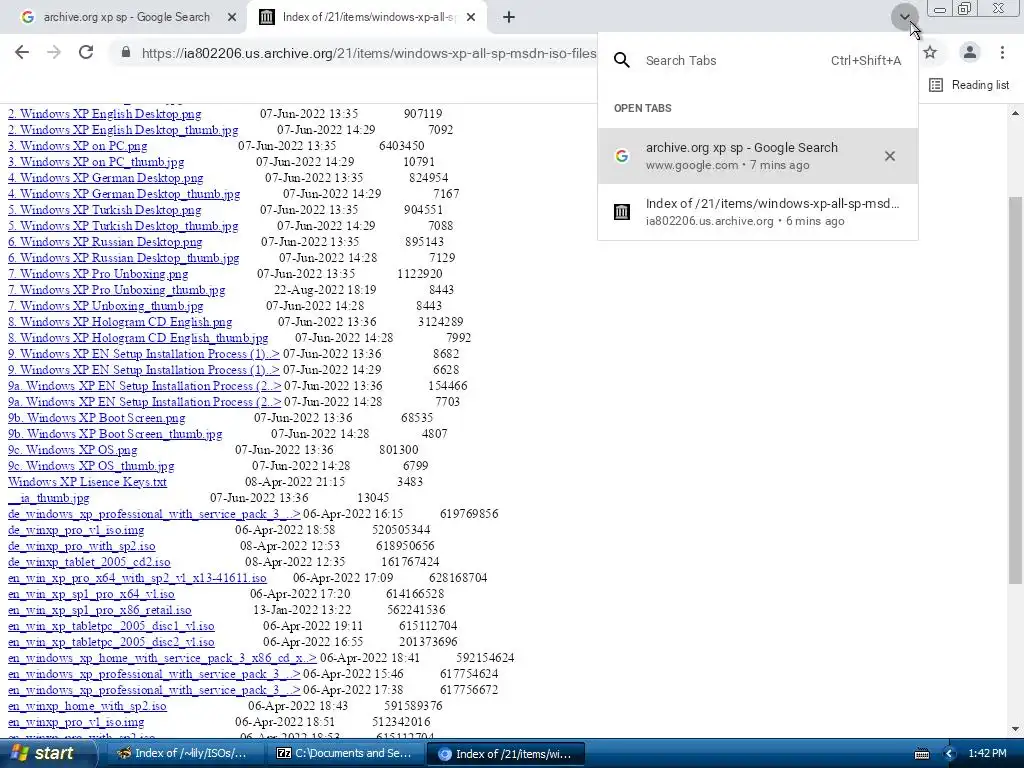Click the page scroll up arrow
Viewport: 1024px width, 768px height.
[x=1016, y=113]
